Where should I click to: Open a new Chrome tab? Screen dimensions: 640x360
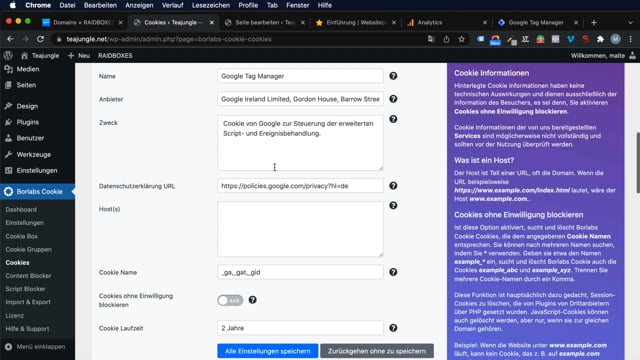pyautogui.click(x=594, y=22)
